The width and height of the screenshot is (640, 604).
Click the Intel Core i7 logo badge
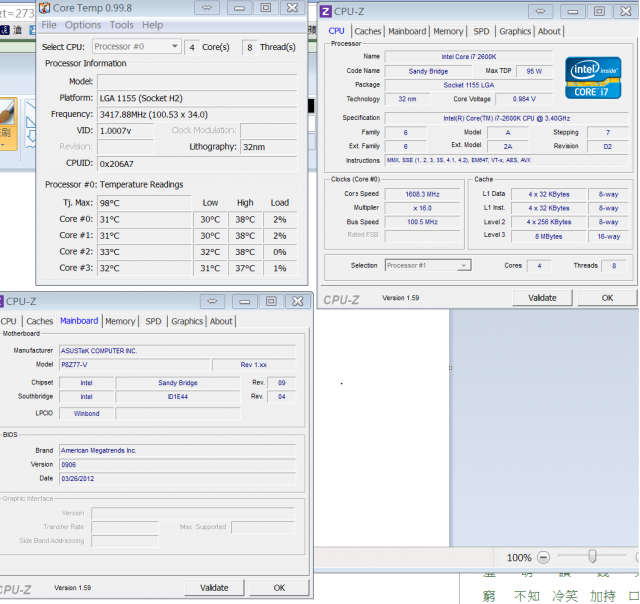coord(593,78)
